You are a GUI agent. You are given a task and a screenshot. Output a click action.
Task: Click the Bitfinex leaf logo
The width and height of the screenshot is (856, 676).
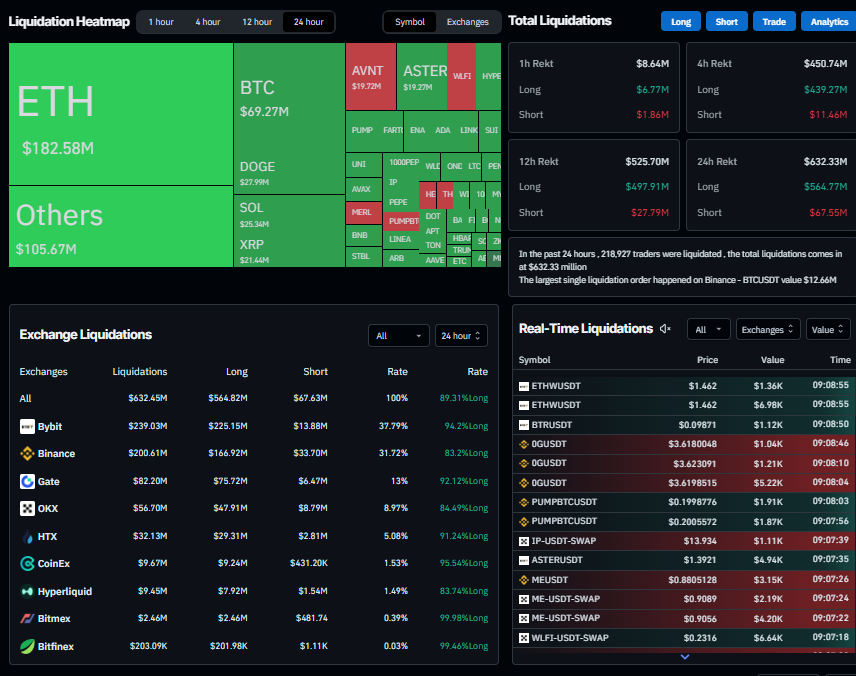click(23, 646)
